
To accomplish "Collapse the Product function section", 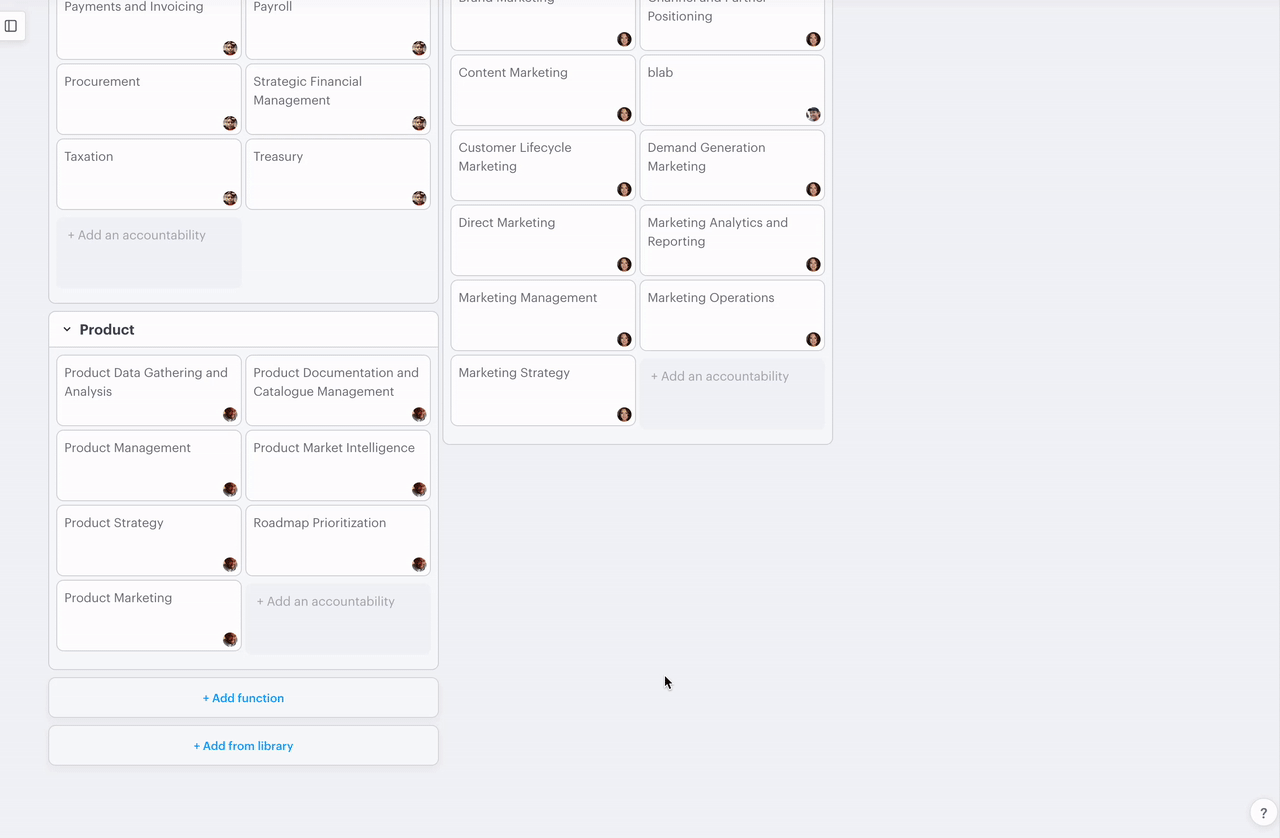I will pos(67,330).
